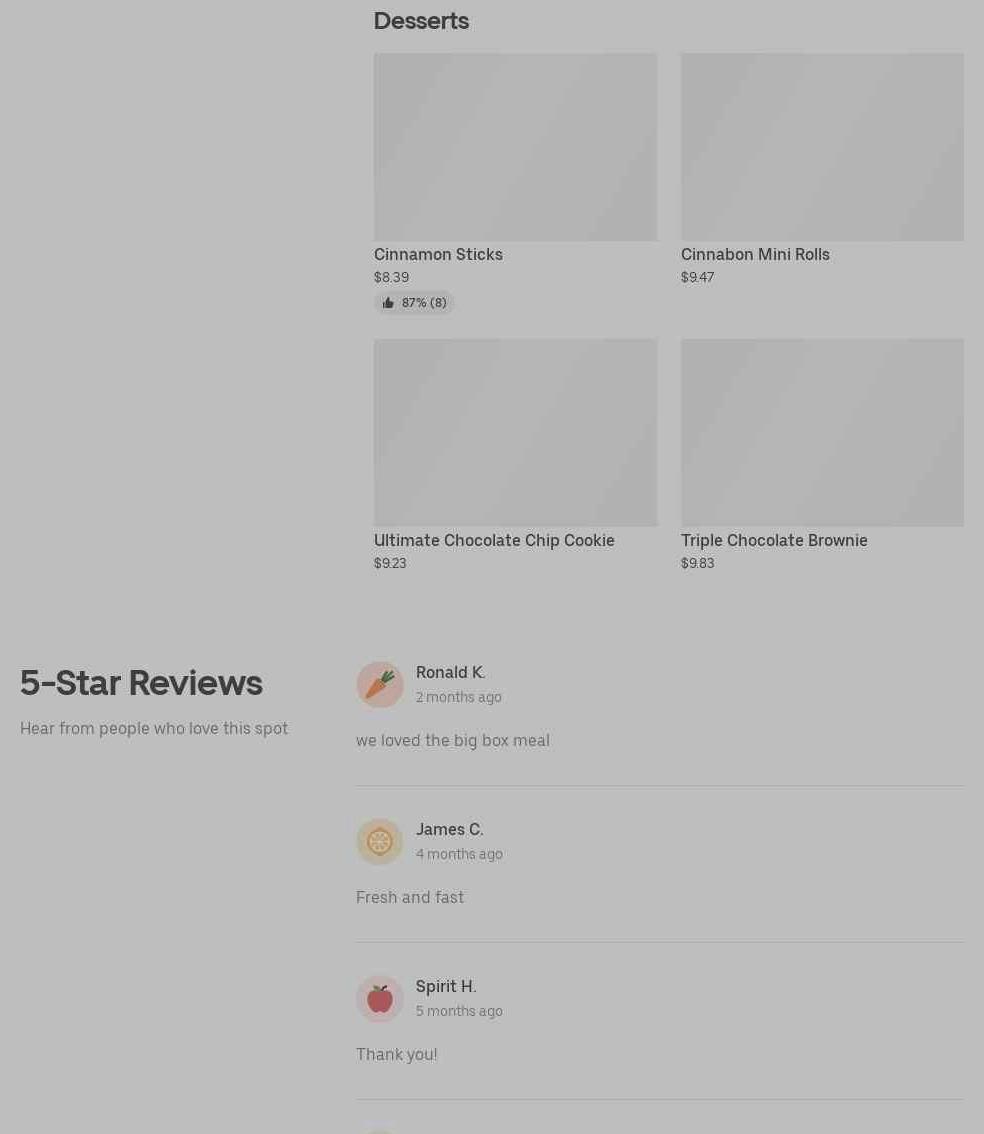Screen dimensions: 984x1134
Task: Click the Cinnabon Mini Rolls item title
Action: pyautogui.click(x=755, y=255)
